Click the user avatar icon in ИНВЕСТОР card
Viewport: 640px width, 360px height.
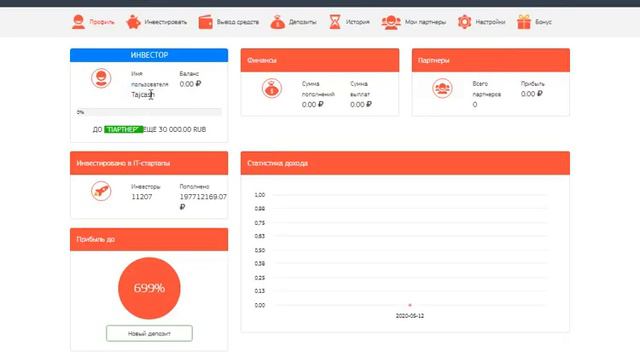tap(101, 78)
